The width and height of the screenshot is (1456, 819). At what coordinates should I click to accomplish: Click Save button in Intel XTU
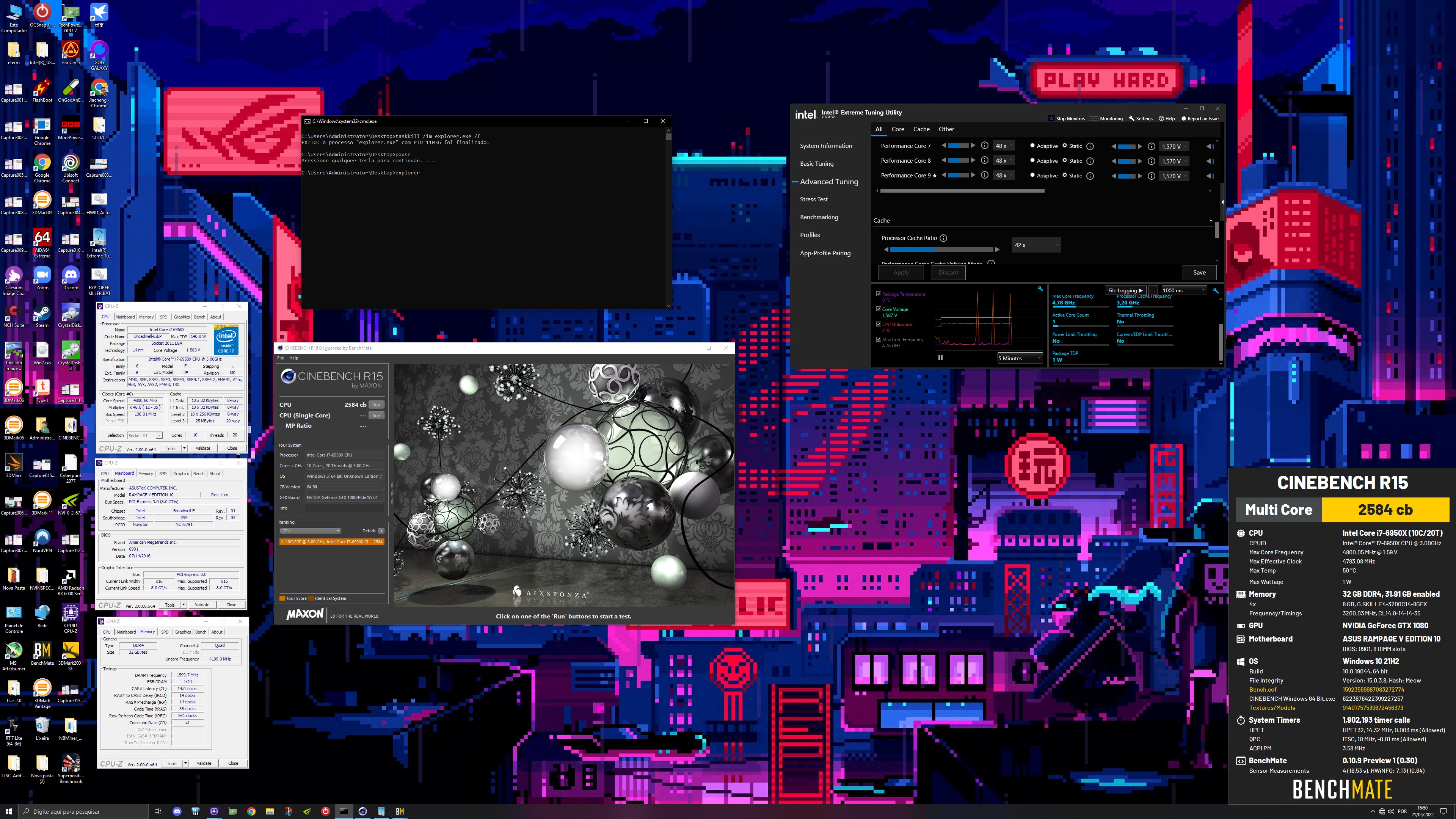click(x=1199, y=273)
